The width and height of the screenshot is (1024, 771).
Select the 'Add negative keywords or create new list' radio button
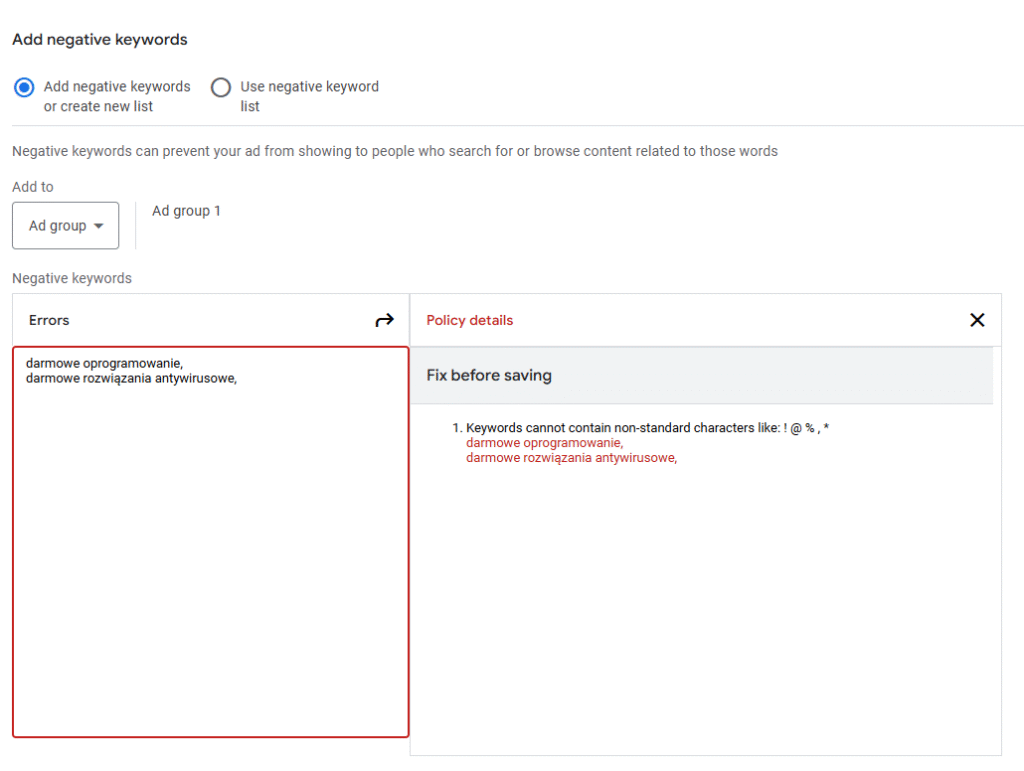tap(24, 87)
